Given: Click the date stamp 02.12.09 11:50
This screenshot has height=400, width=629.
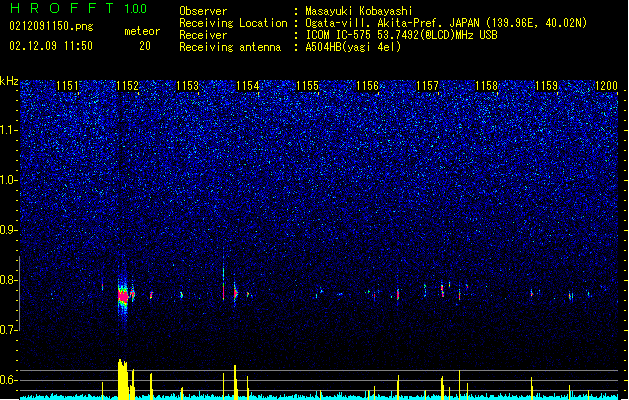Looking at the screenshot, I should tap(51, 46).
